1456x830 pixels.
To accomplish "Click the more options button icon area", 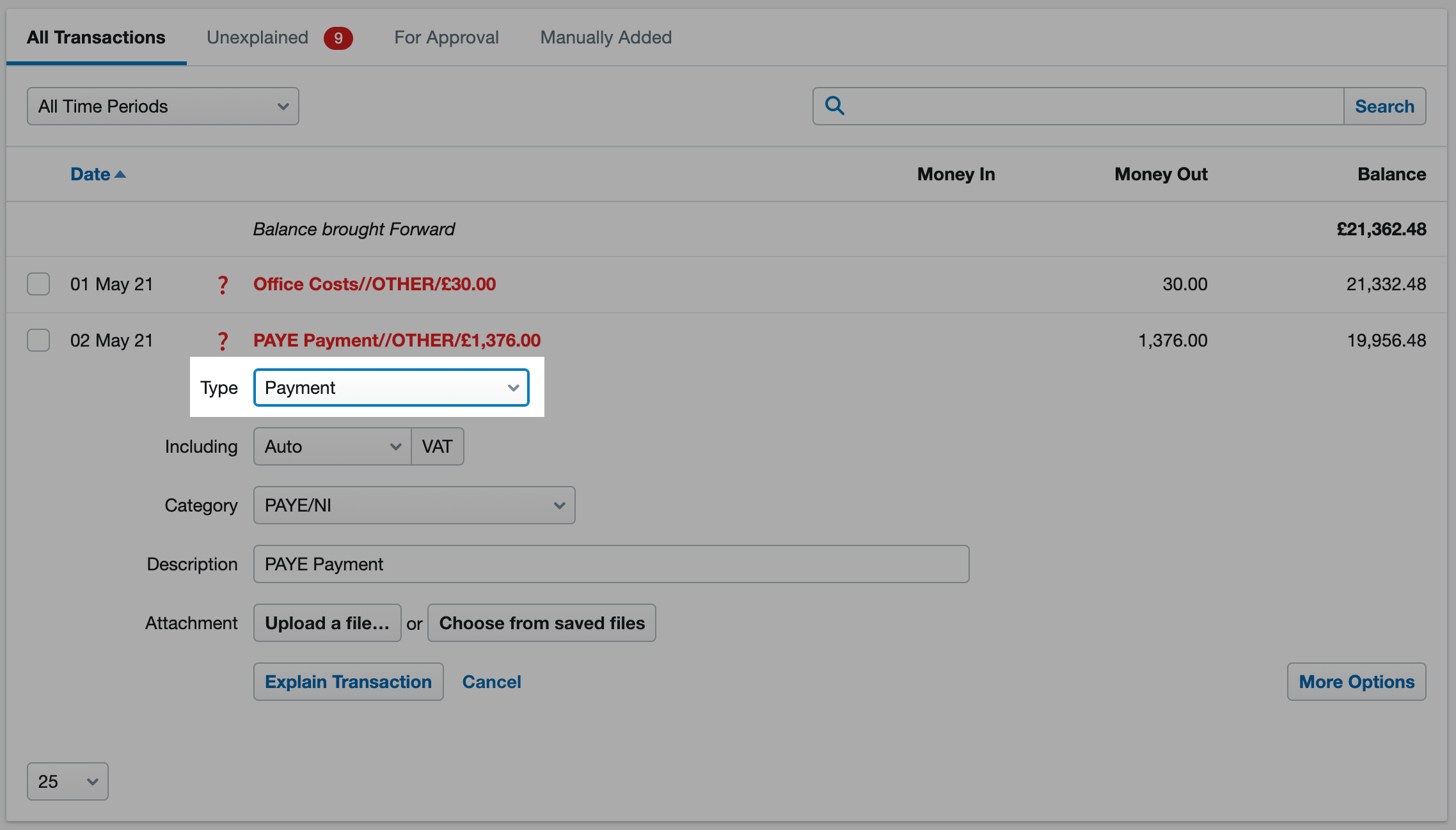I will 1356,681.
